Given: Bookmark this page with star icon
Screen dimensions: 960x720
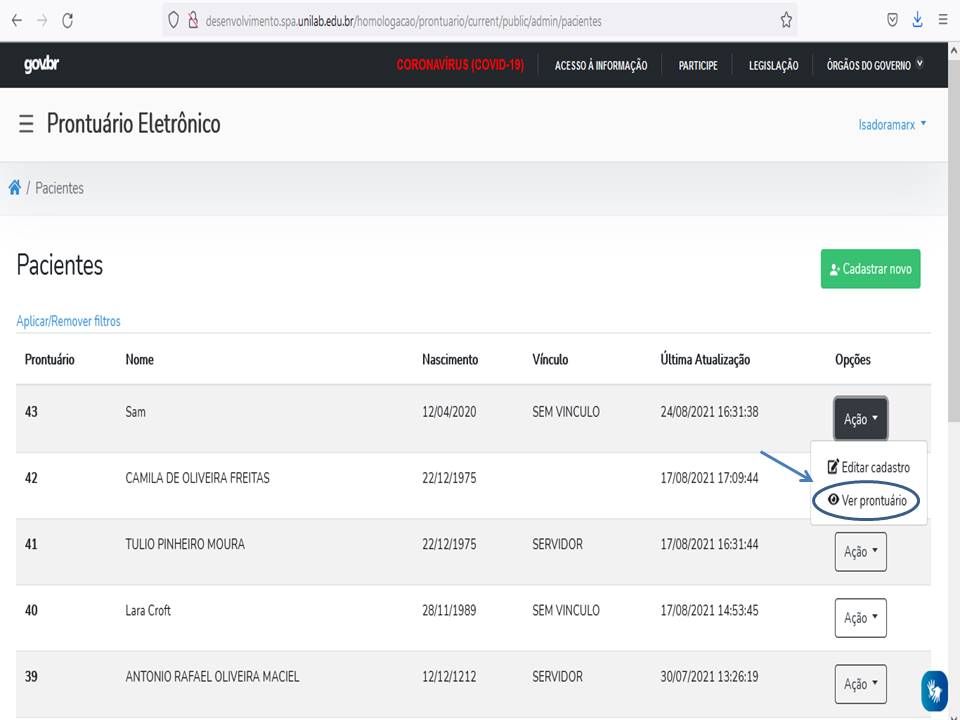Looking at the screenshot, I should coord(786,20).
